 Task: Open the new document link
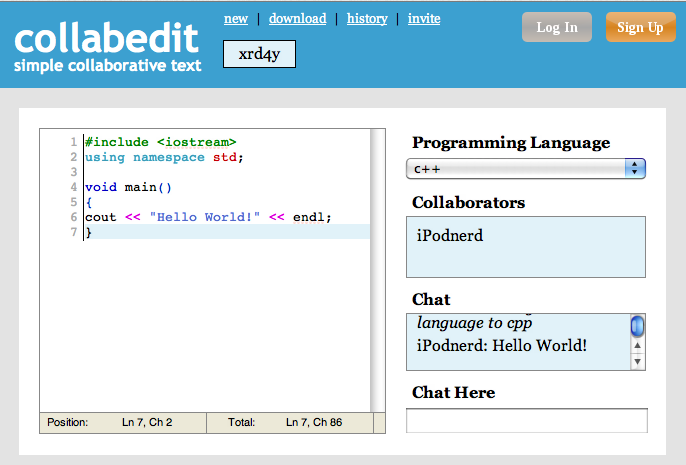point(236,18)
